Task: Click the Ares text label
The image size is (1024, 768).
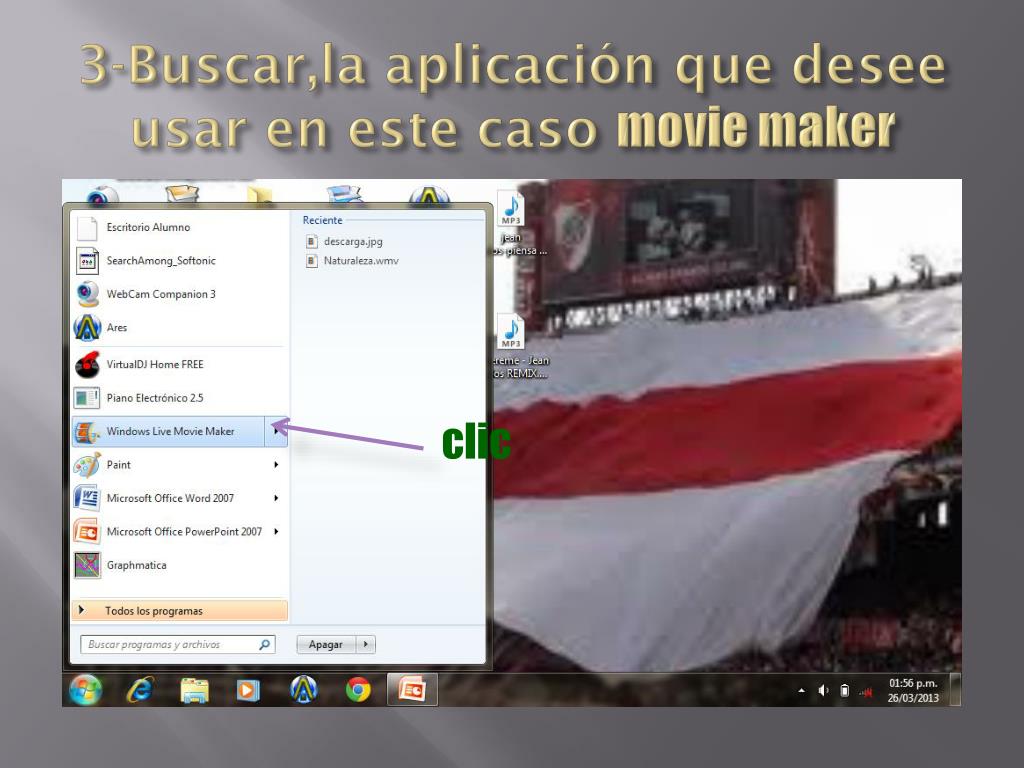Action: [x=117, y=328]
